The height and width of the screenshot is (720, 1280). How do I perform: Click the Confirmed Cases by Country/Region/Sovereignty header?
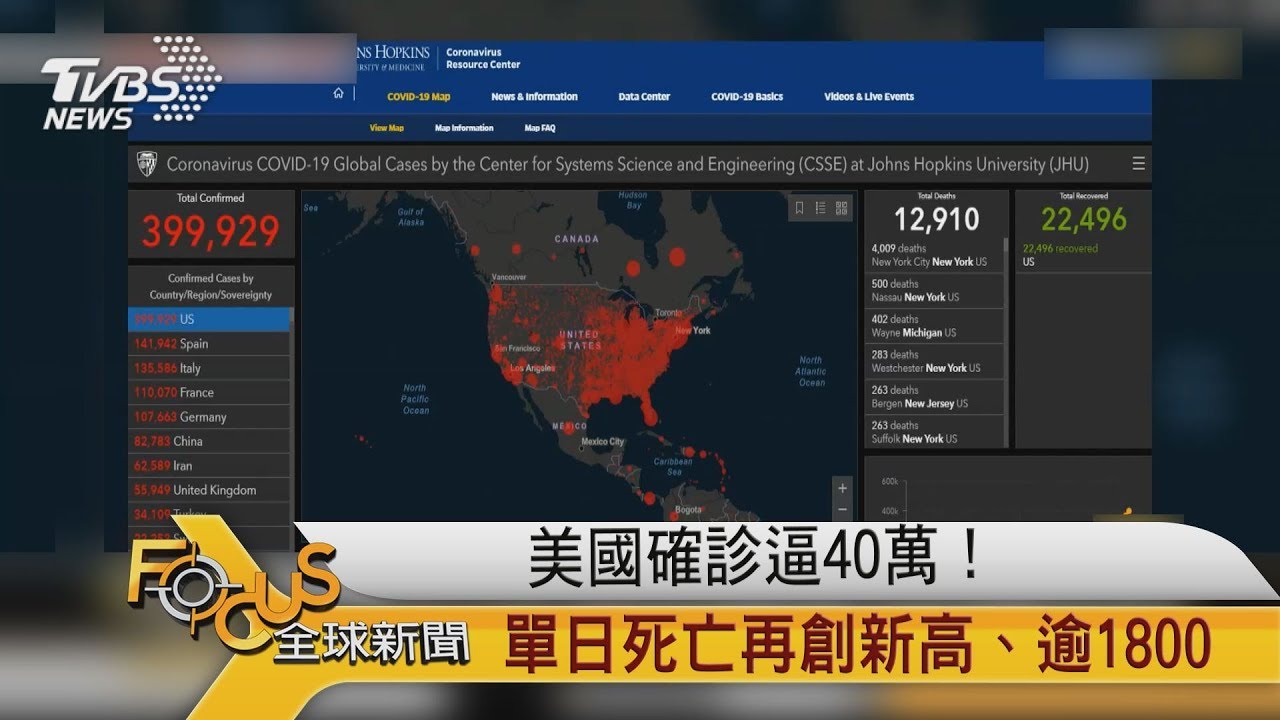210,286
